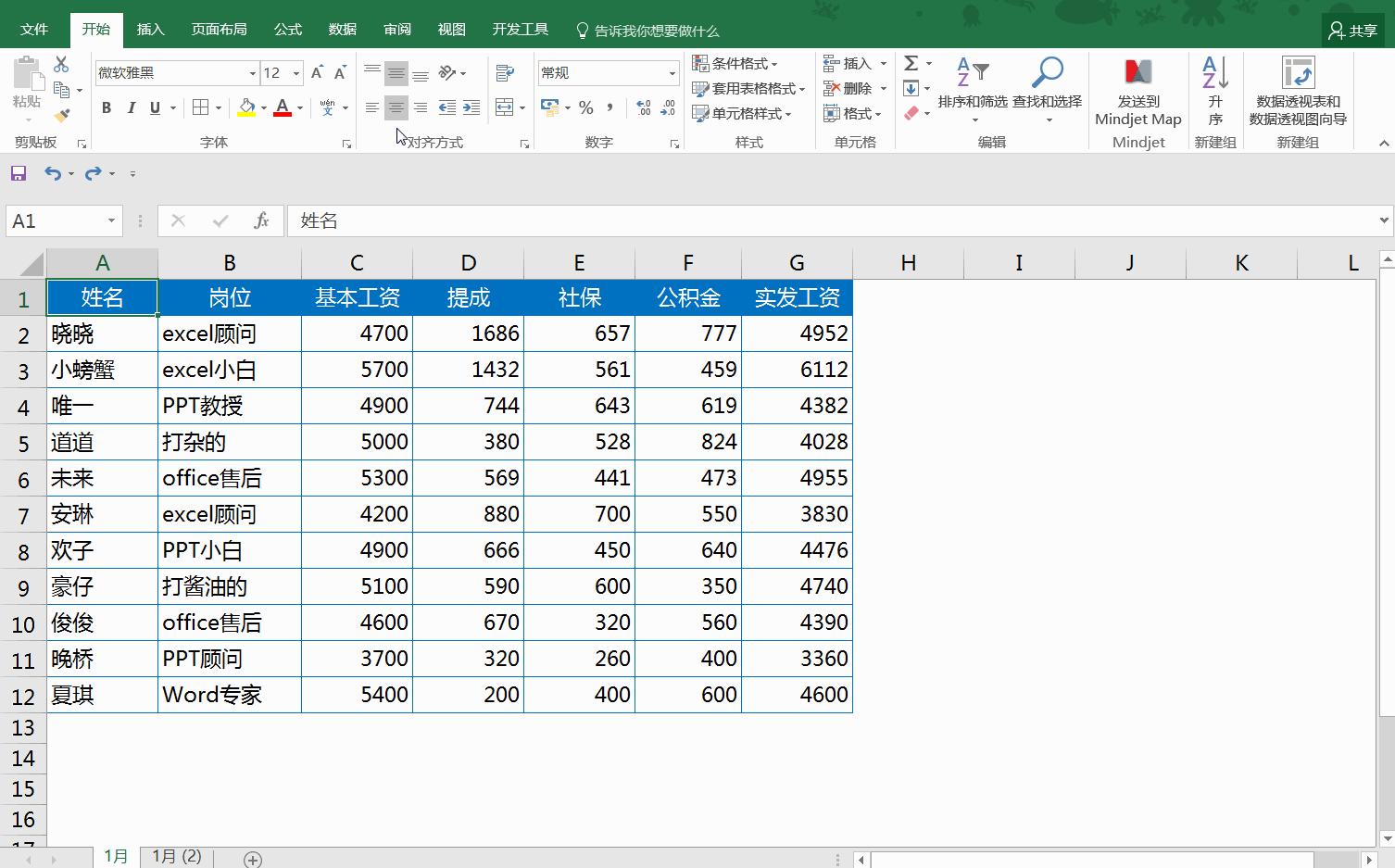Select the percent style % icon
Screen dimensions: 1395x868
585,107
